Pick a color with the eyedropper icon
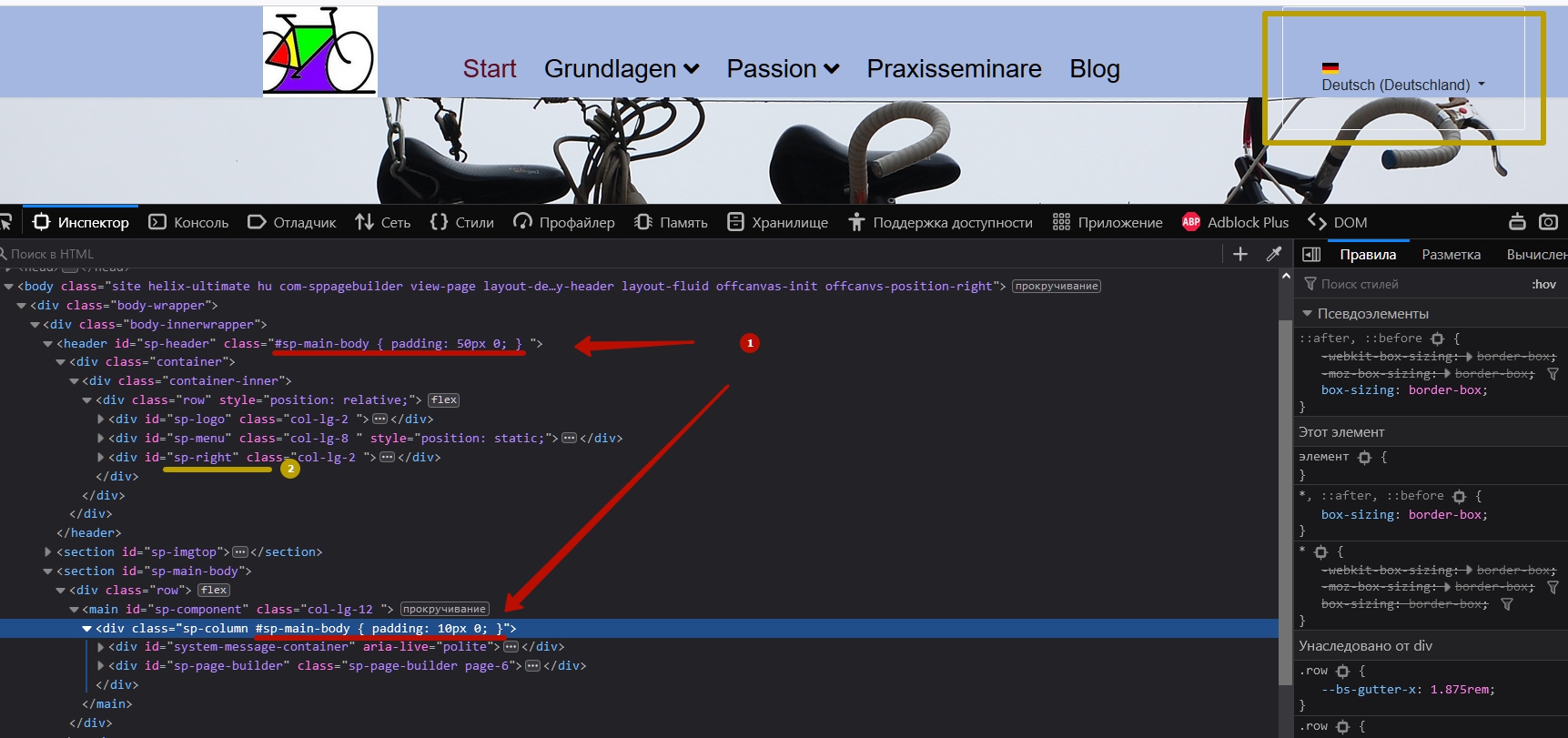1568x738 pixels. click(1273, 254)
